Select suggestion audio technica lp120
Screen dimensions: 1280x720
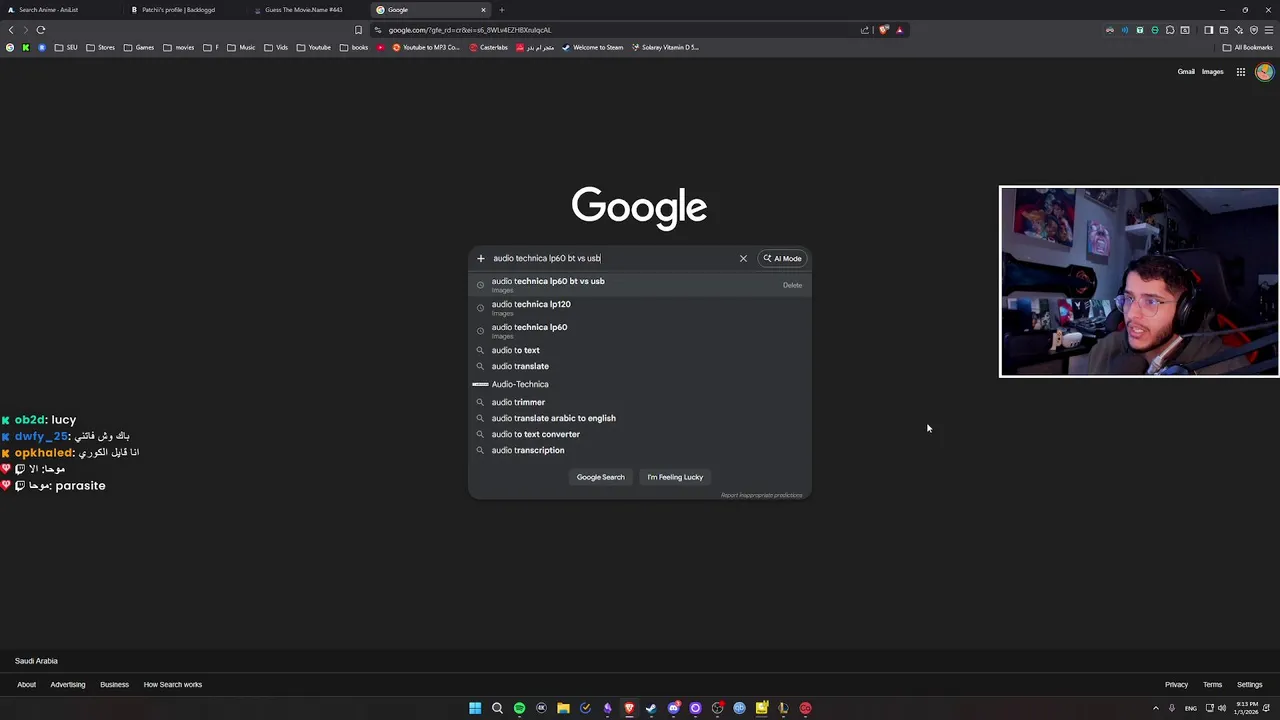click(x=640, y=308)
